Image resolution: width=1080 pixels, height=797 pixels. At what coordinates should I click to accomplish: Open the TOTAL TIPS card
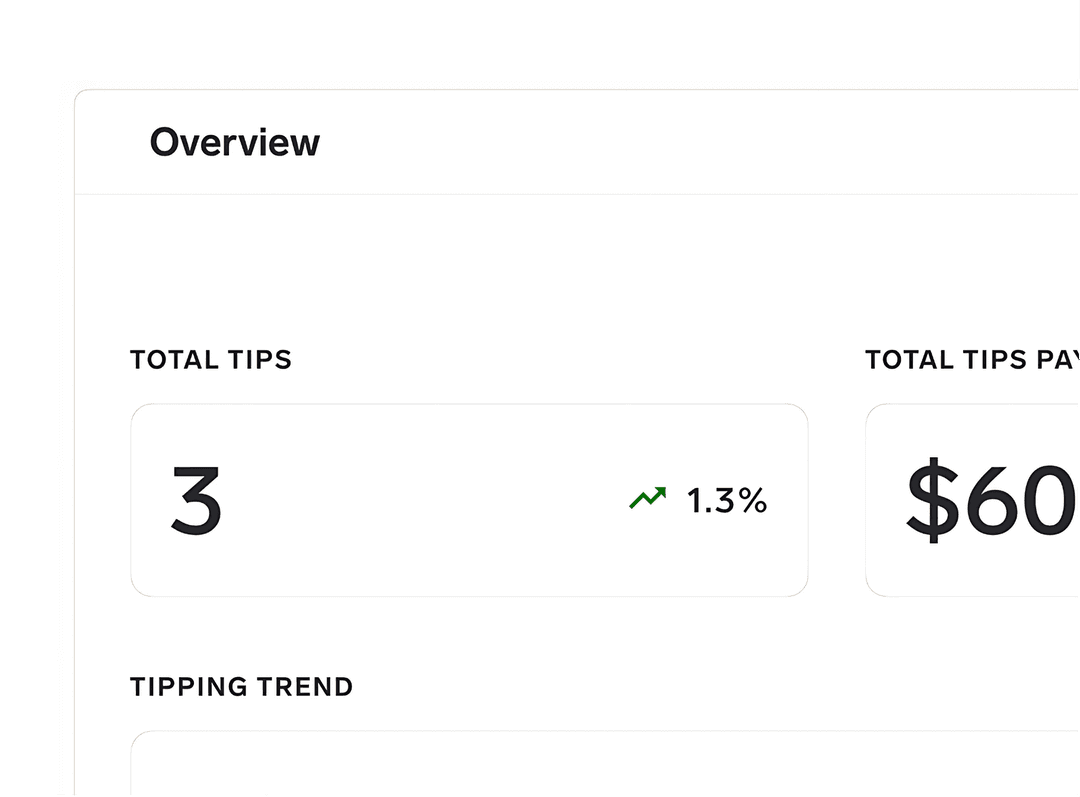(x=469, y=498)
